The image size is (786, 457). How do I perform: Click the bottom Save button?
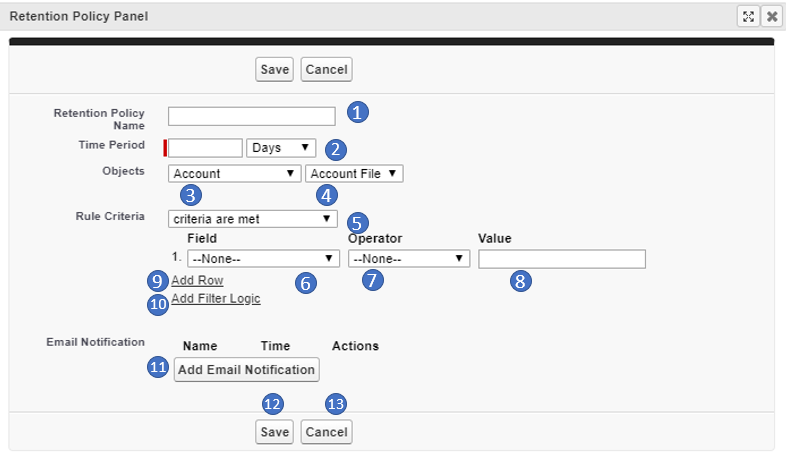(274, 432)
